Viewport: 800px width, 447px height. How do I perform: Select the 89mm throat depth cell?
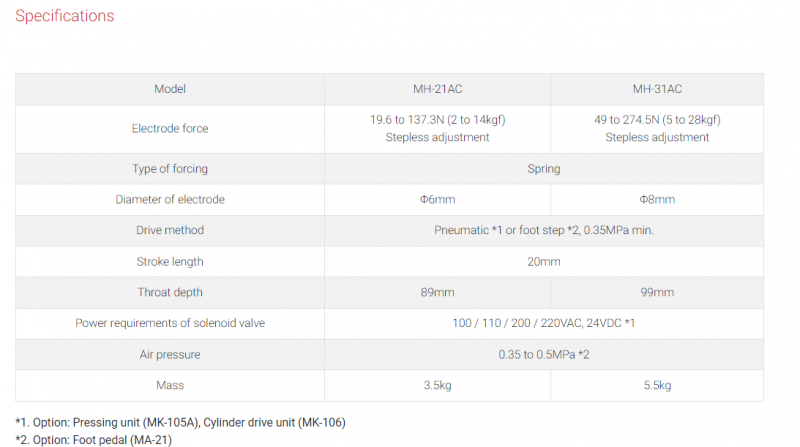pyautogui.click(x=437, y=292)
